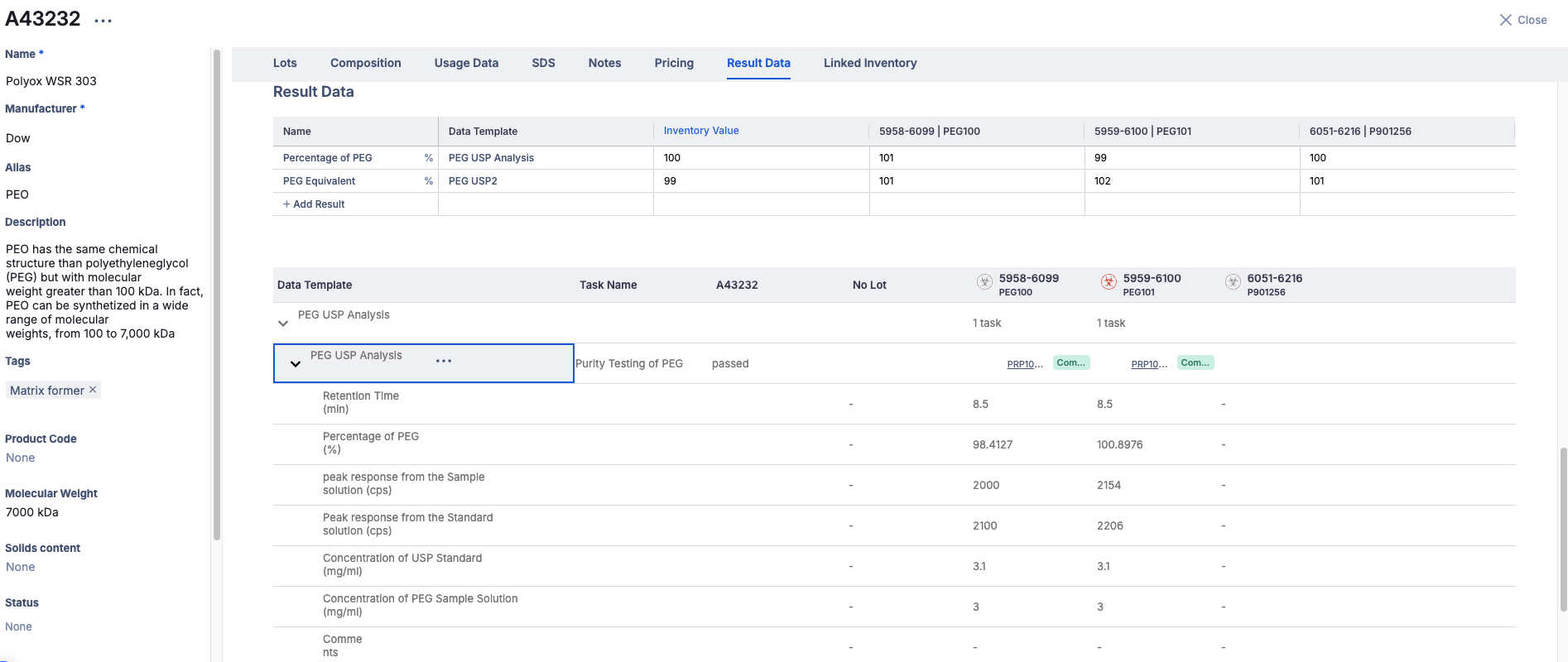The height and width of the screenshot is (662, 1568).
Task: Click Peak response from the Standard solution label
Action: pos(408,524)
